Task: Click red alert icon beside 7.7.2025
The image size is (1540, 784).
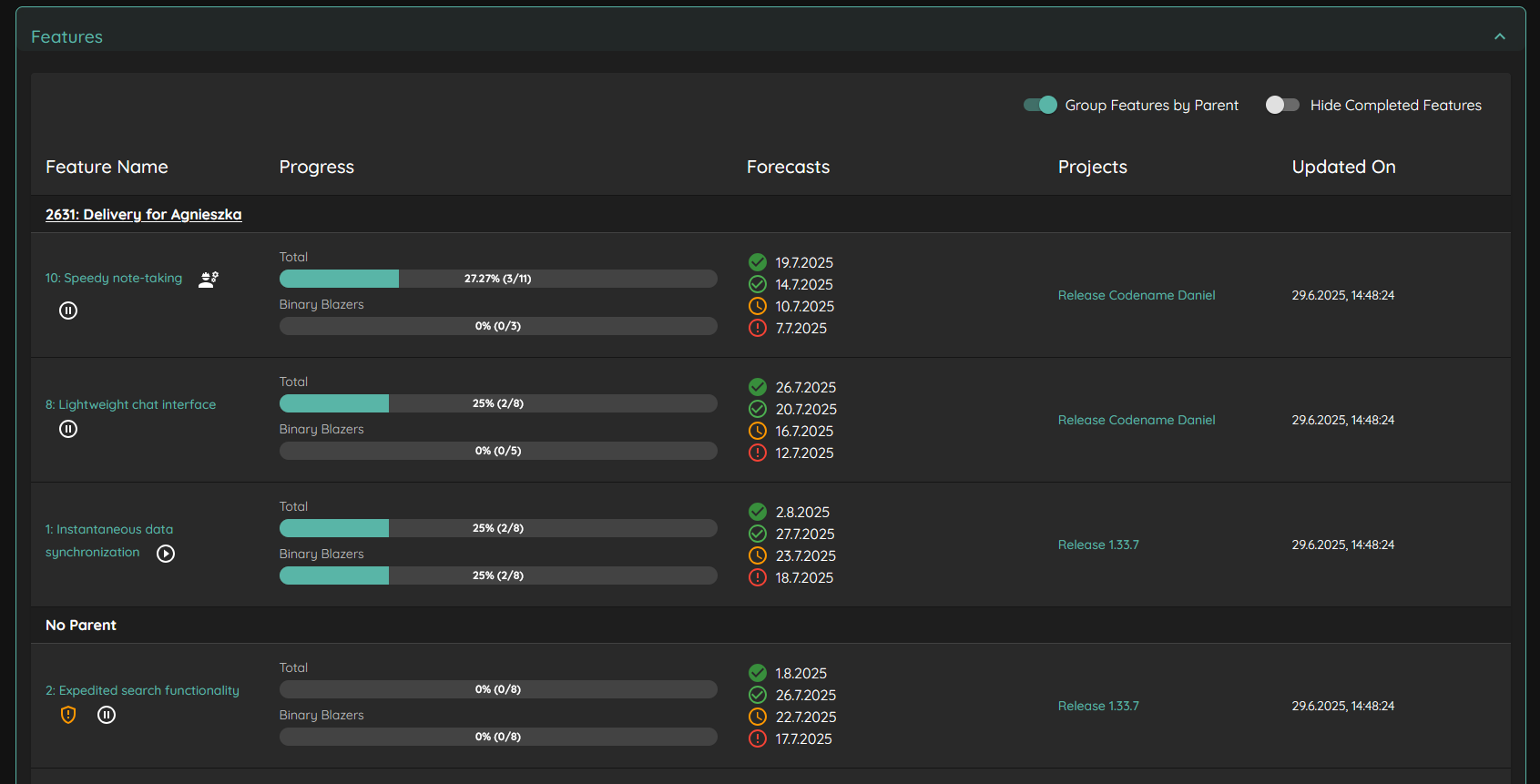Action: (x=758, y=328)
